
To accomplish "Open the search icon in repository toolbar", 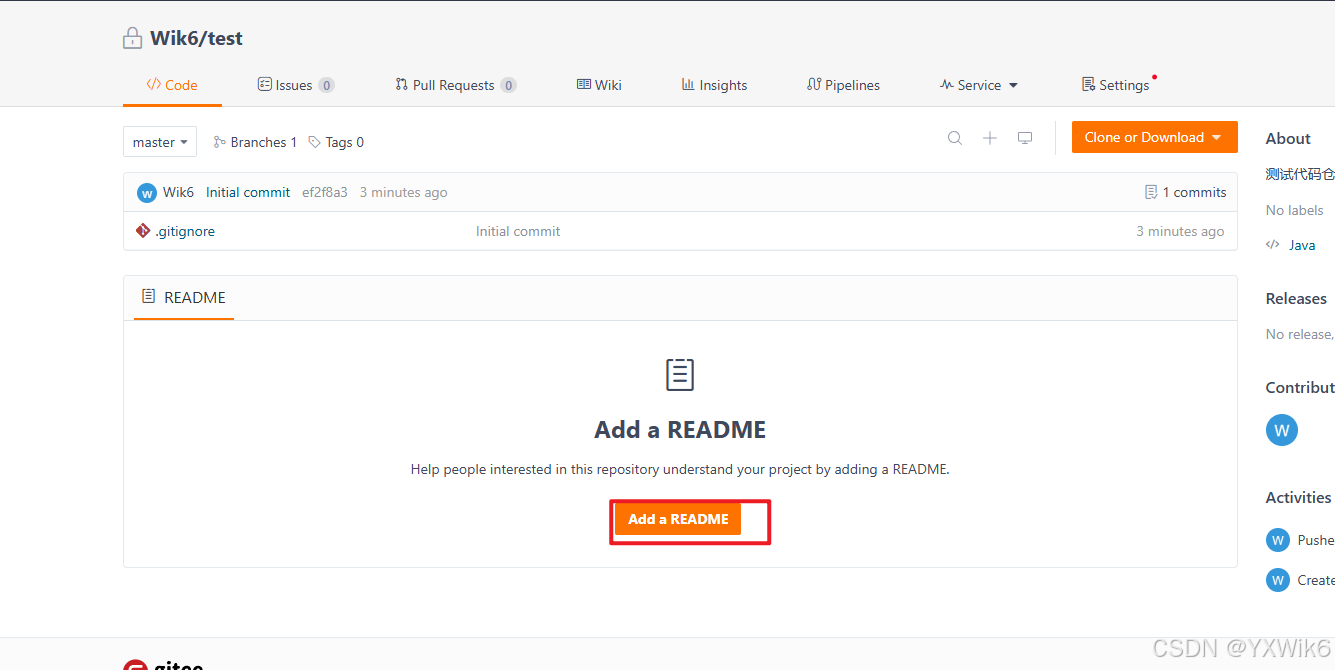I will [x=955, y=138].
